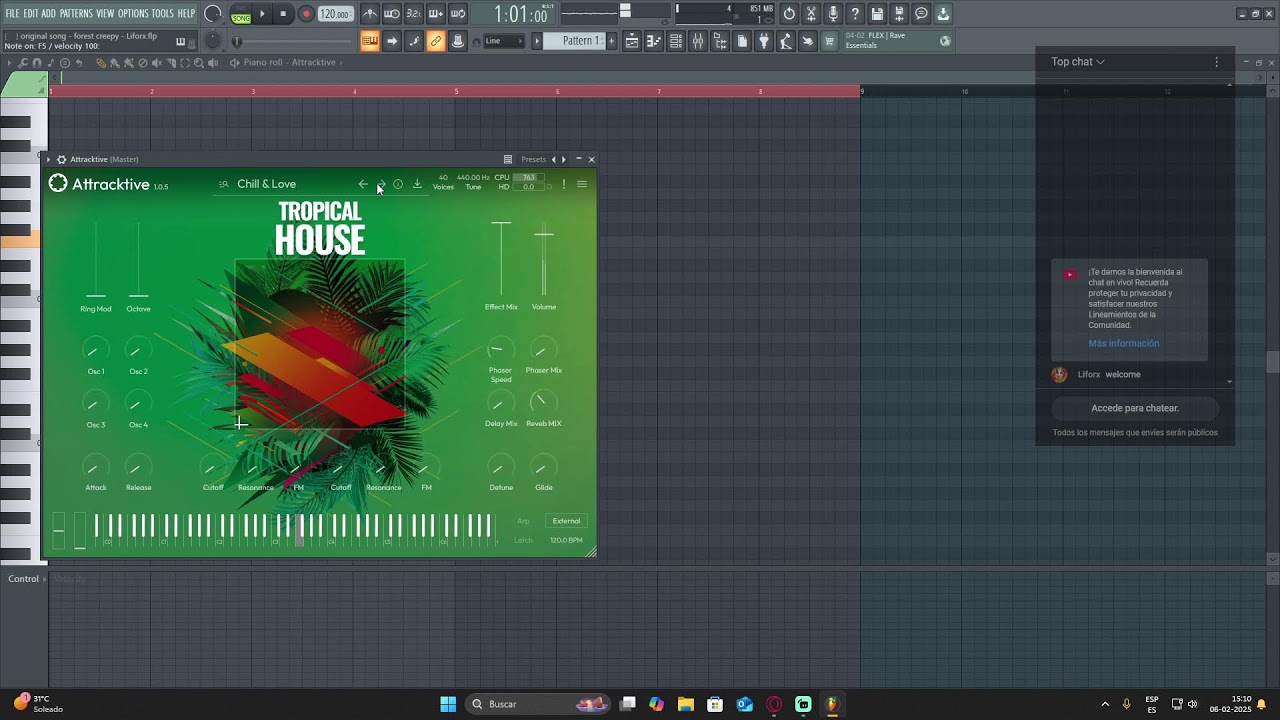Click the stop button in transport
The height and width of the screenshot is (720, 1280).
pos(283,14)
